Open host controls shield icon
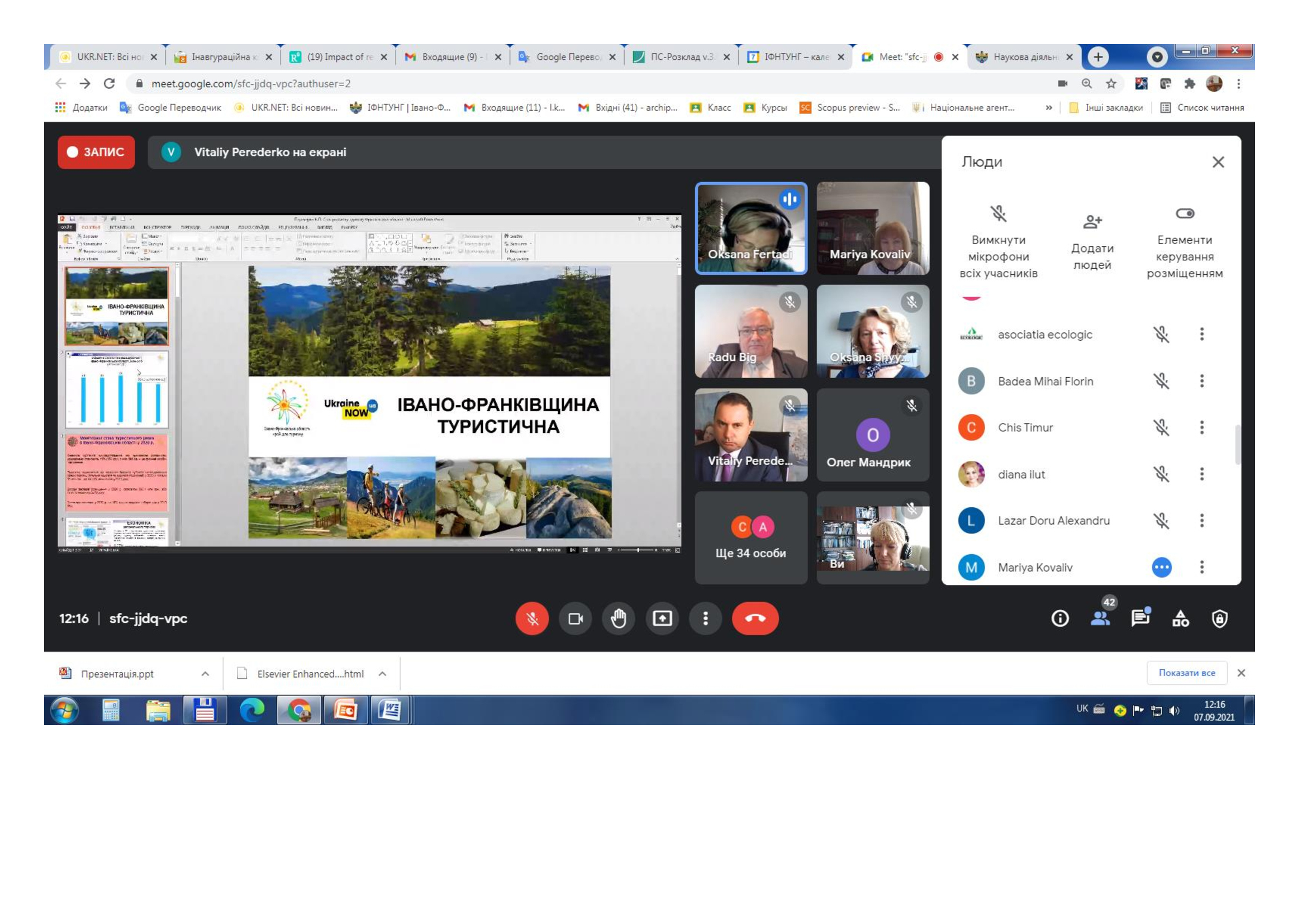 pyautogui.click(x=1219, y=618)
